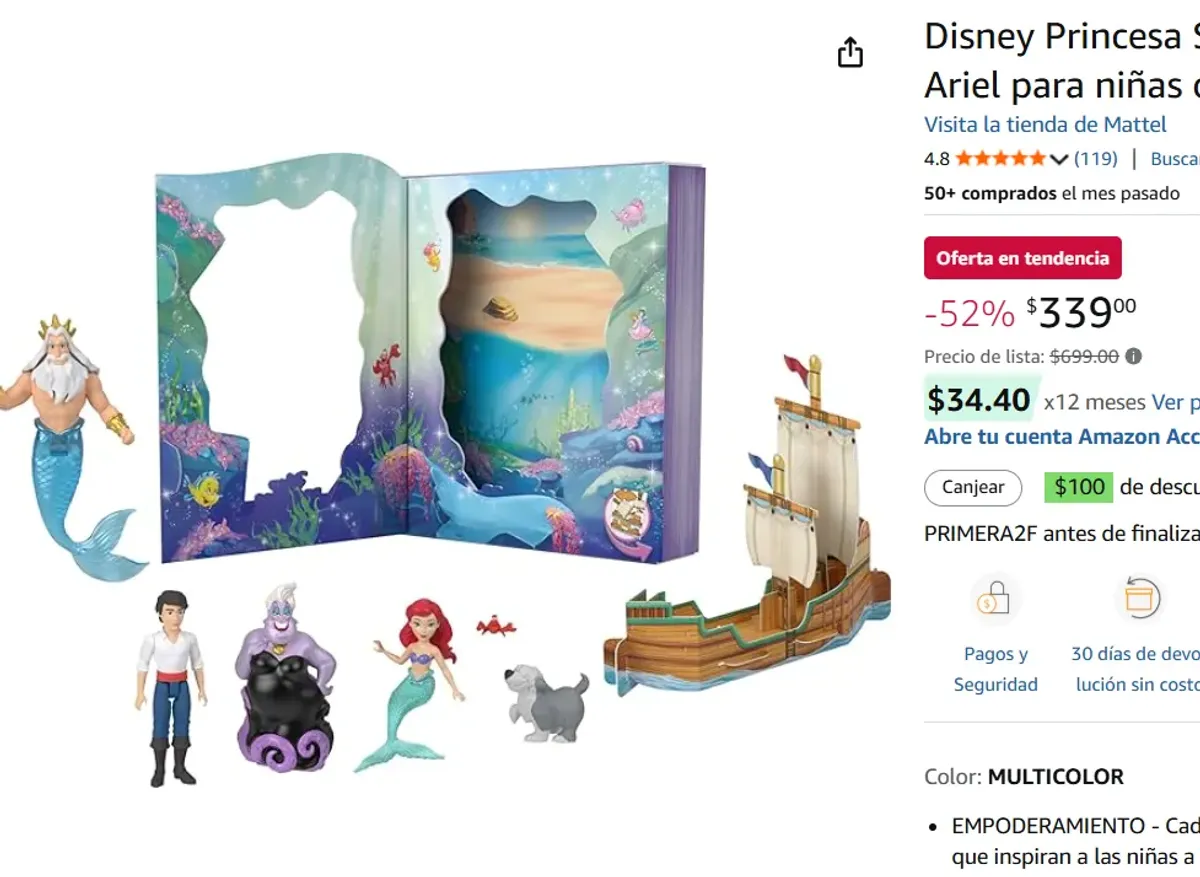The height and width of the screenshot is (877, 1200).
Task: Open the list price info tooltip icon
Action: pos(1135,356)
